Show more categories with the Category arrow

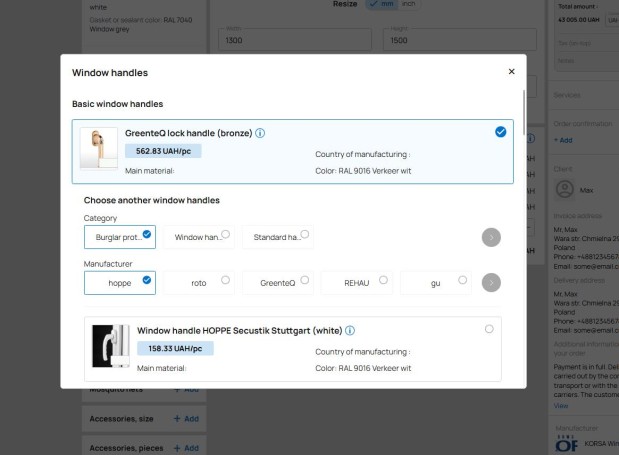click(x=491, y=237)
